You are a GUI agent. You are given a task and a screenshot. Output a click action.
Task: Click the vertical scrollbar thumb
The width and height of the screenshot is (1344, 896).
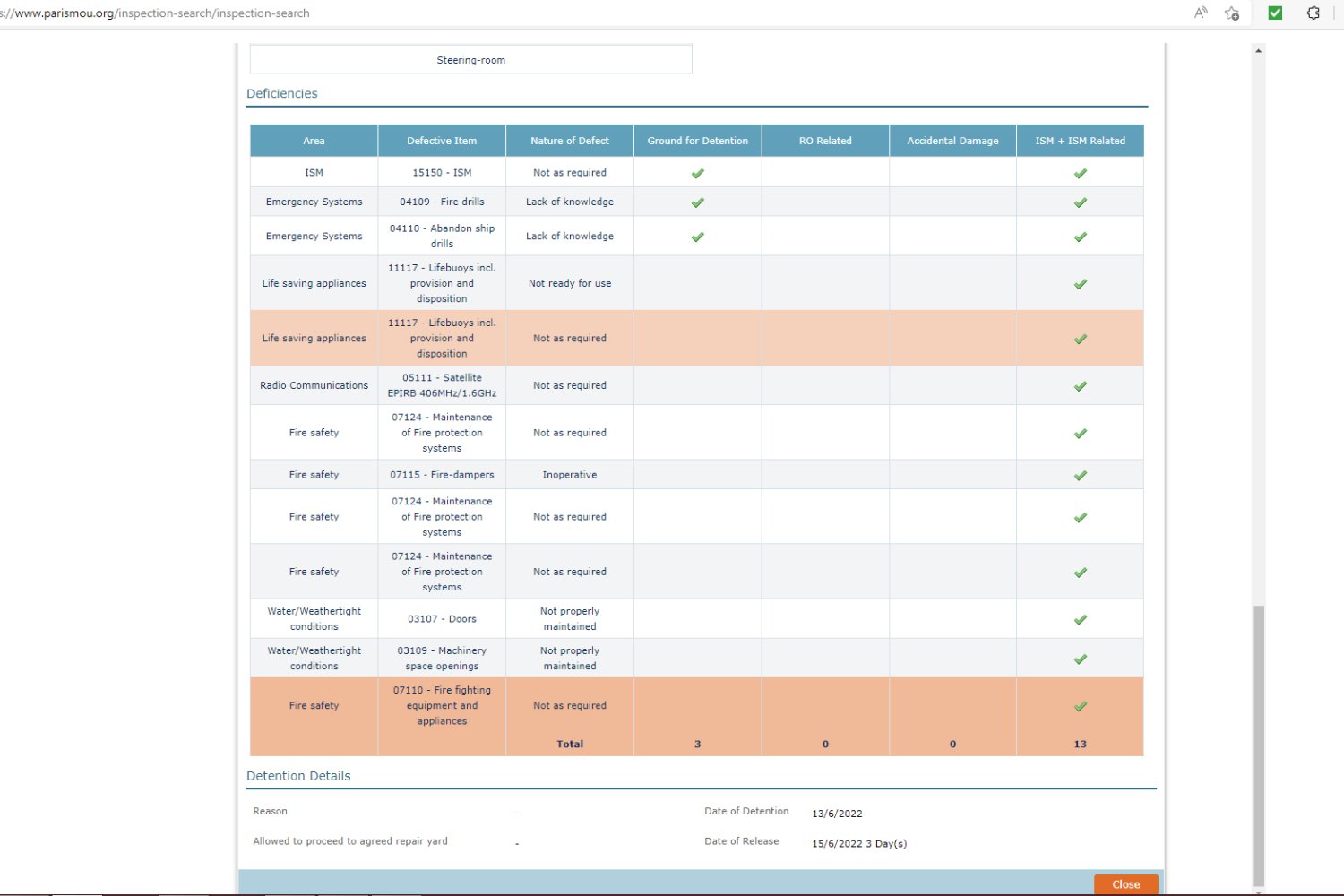click(x=1258, y=744)
